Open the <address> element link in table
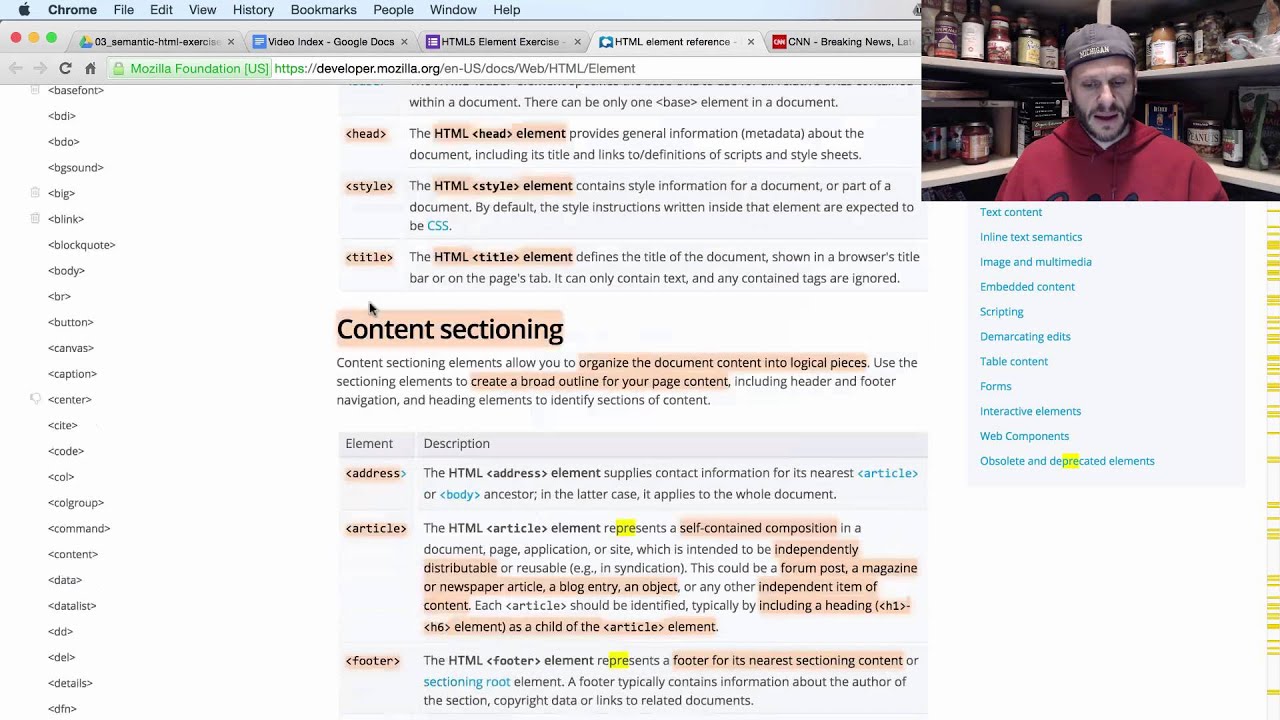Viewport: 1280px width, 720px height. tap(375, 473)
